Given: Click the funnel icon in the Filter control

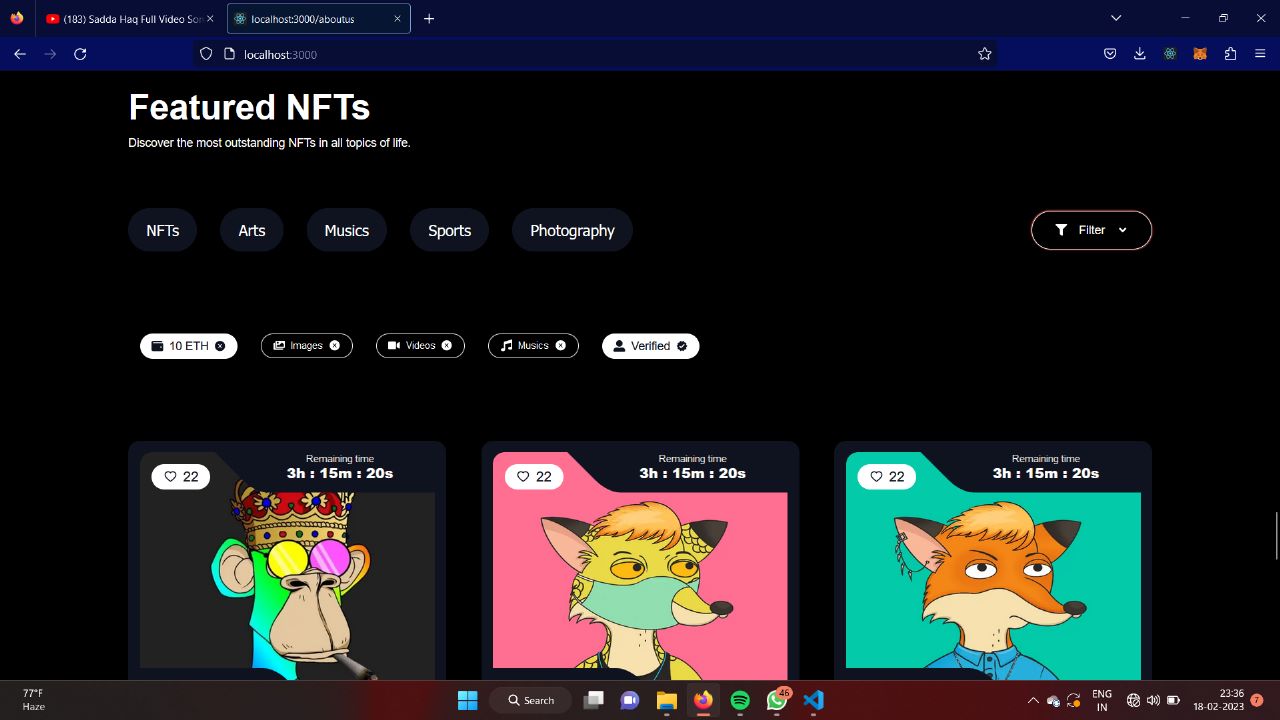Looking at the screenshot, I should click(1061, 230).
